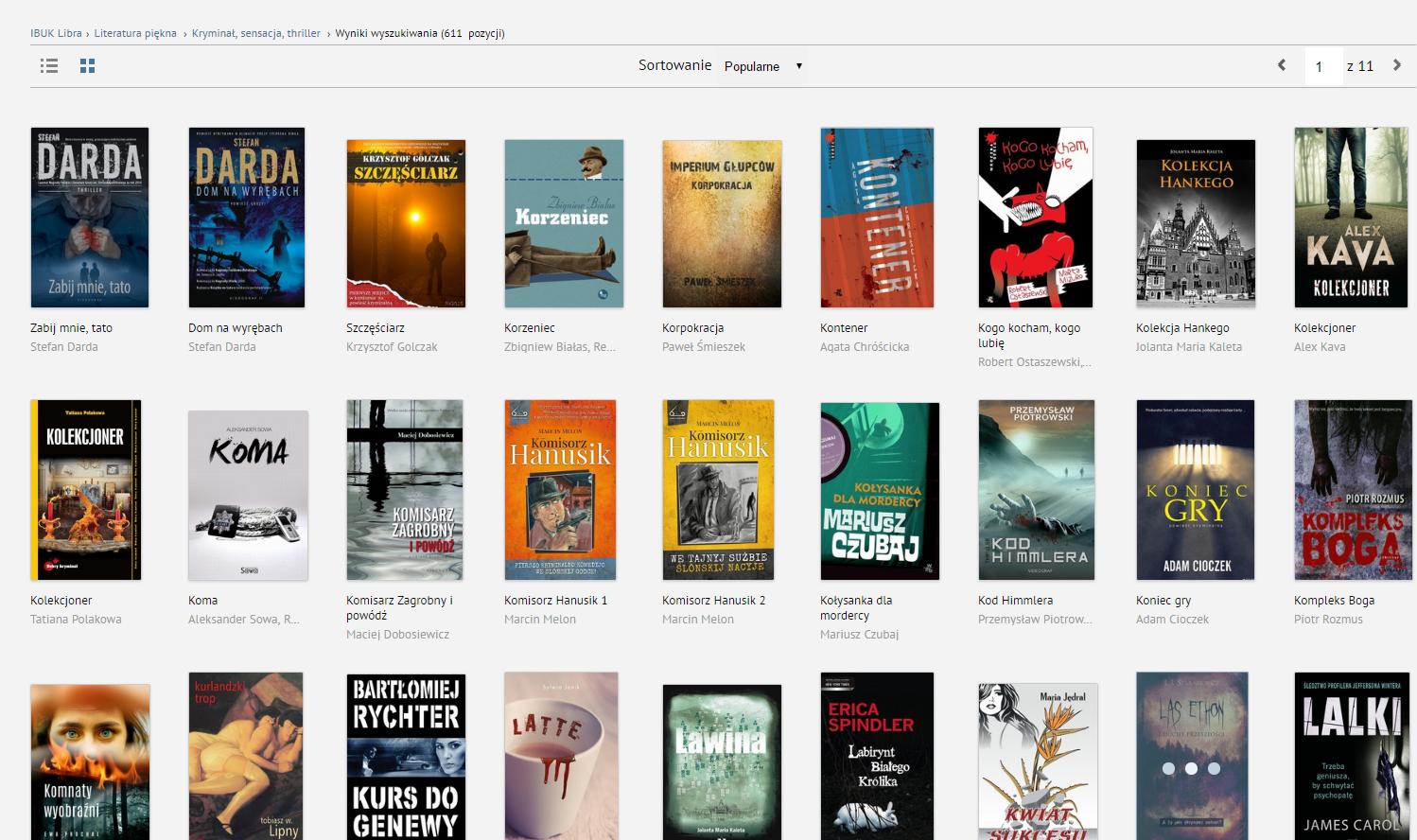1417x840 pixels.
Task: Open Kod Himmlera book cover
Action: pos(1037,490)
